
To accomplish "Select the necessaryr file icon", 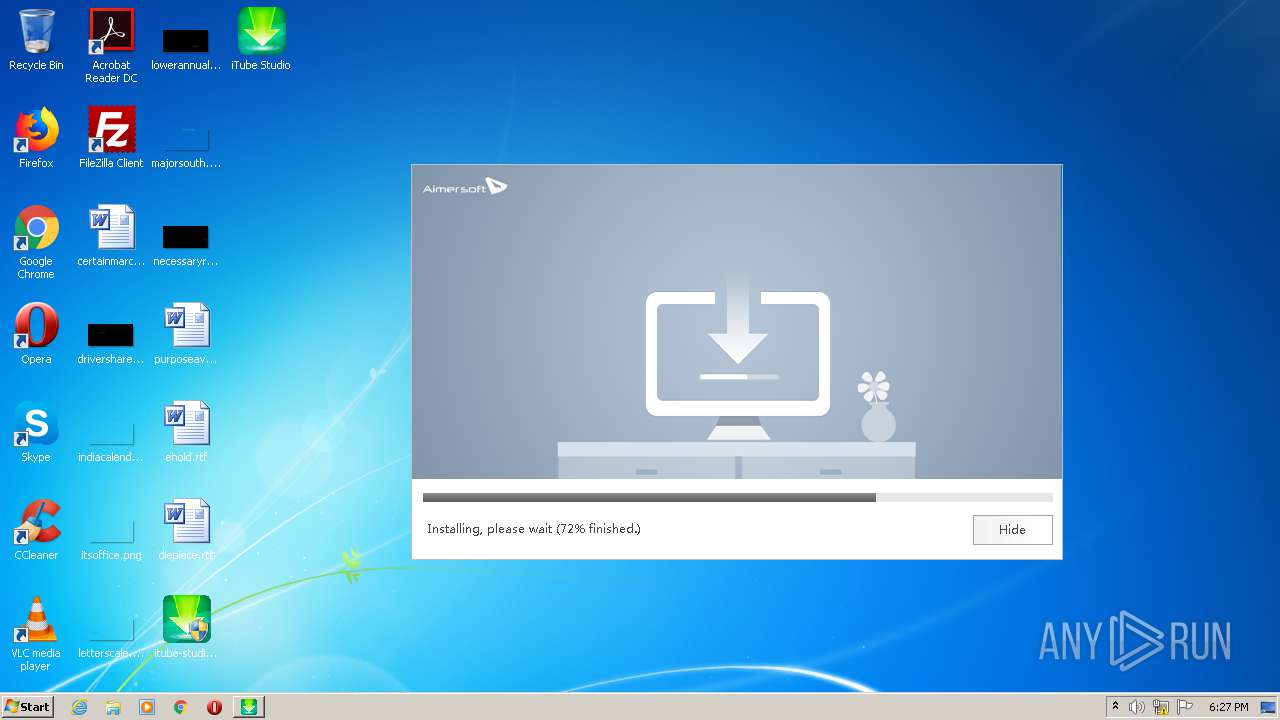I will coord(186,244).
